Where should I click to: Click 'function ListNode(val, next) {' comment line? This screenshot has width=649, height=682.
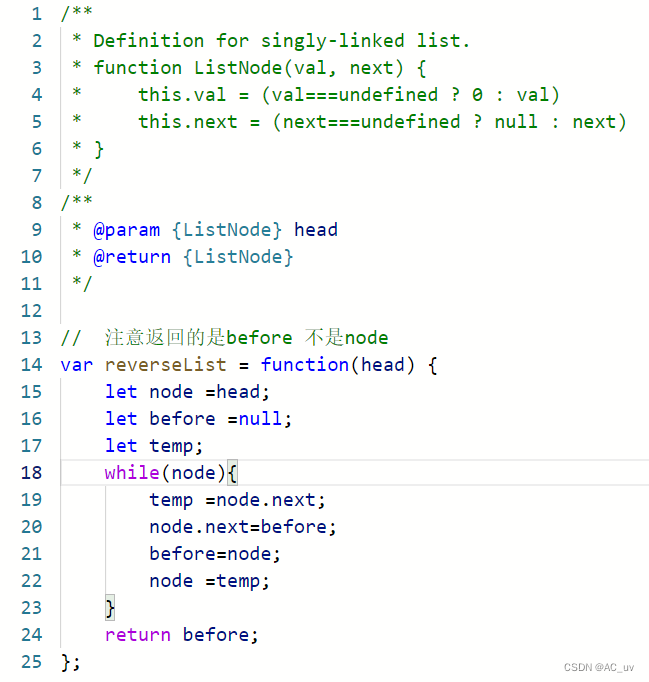click(260, 68)
